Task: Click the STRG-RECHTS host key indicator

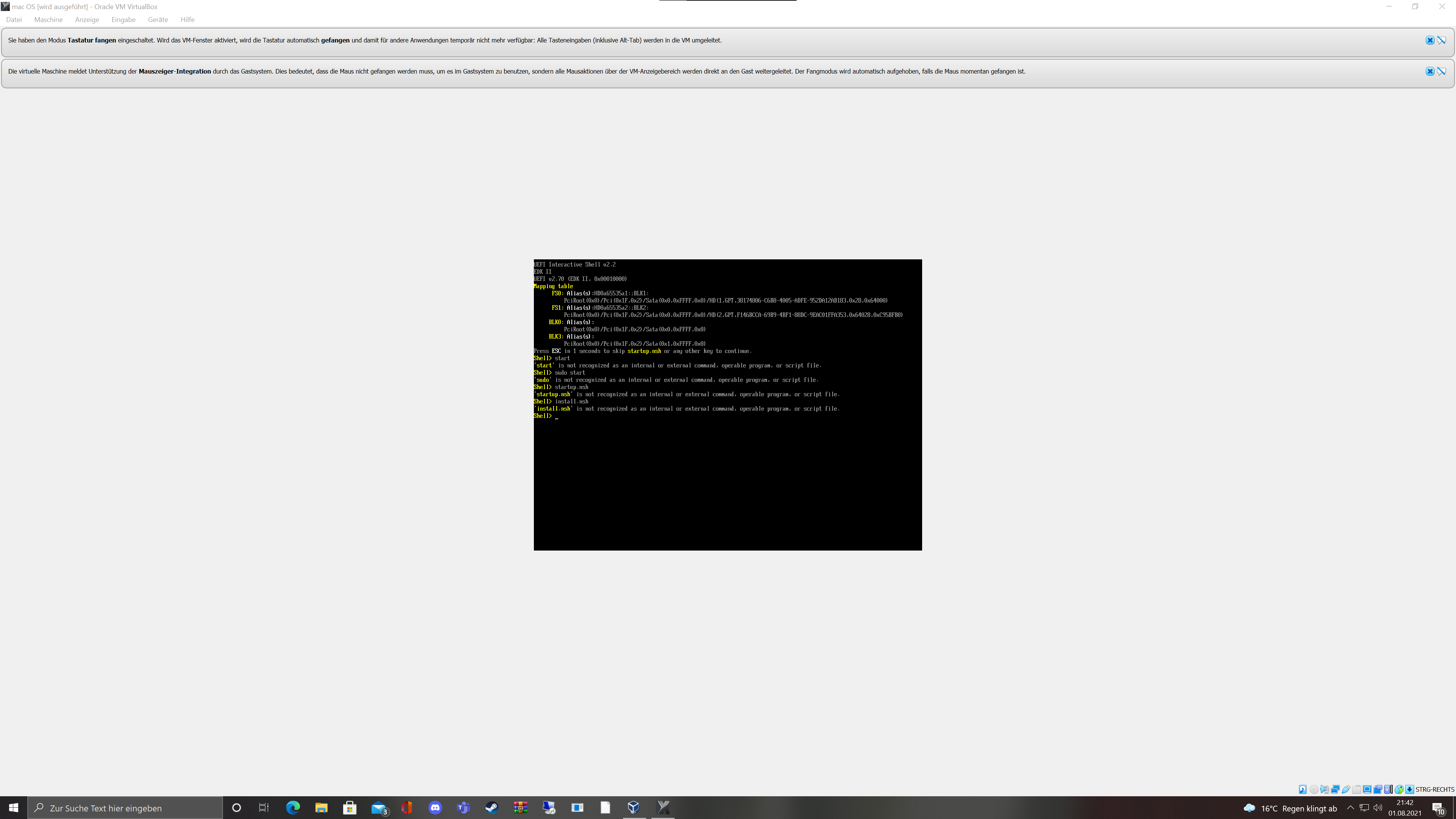Action: 1434,789
